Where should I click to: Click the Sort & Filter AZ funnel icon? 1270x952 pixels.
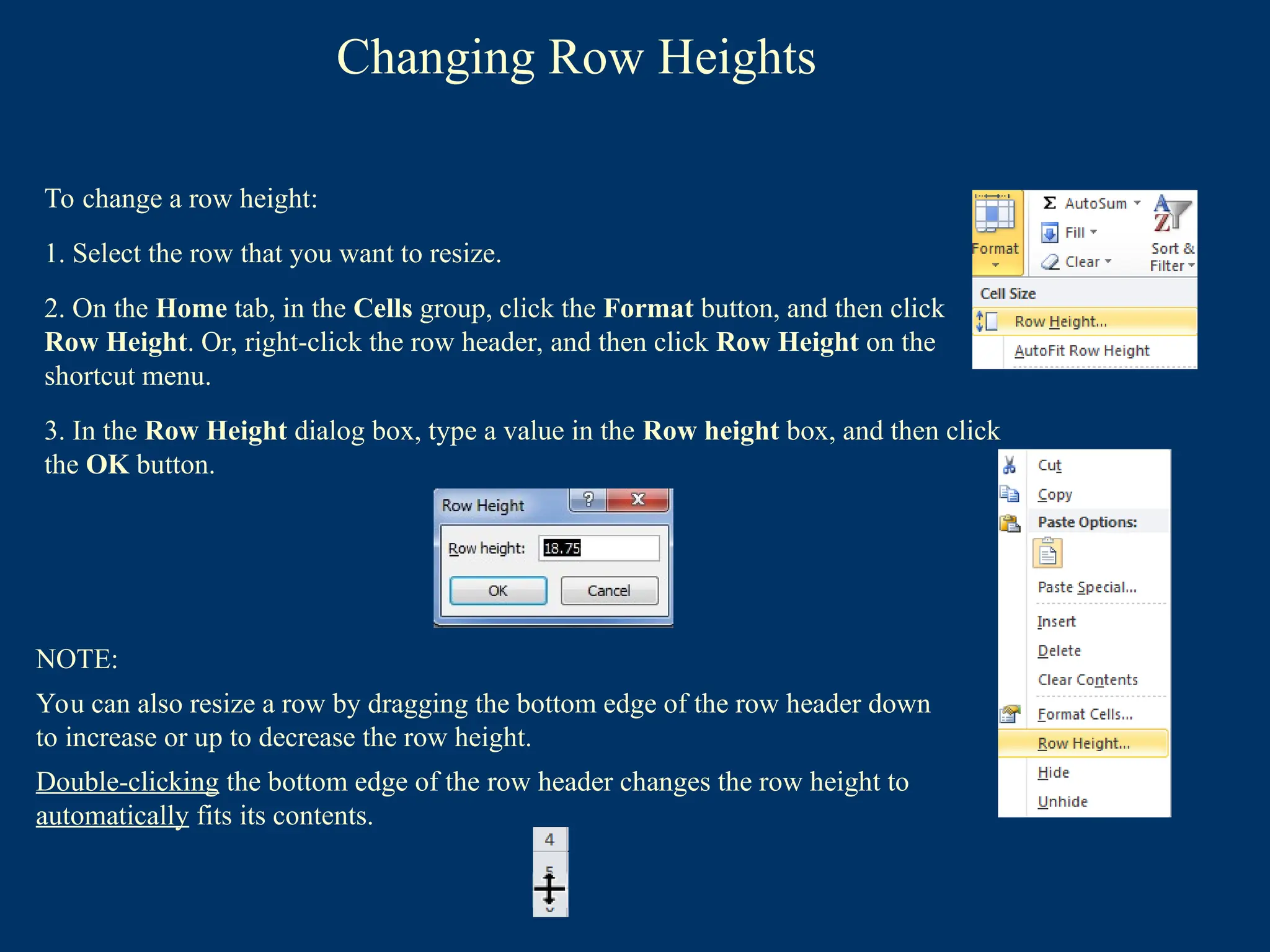(x=1171, y=214)
